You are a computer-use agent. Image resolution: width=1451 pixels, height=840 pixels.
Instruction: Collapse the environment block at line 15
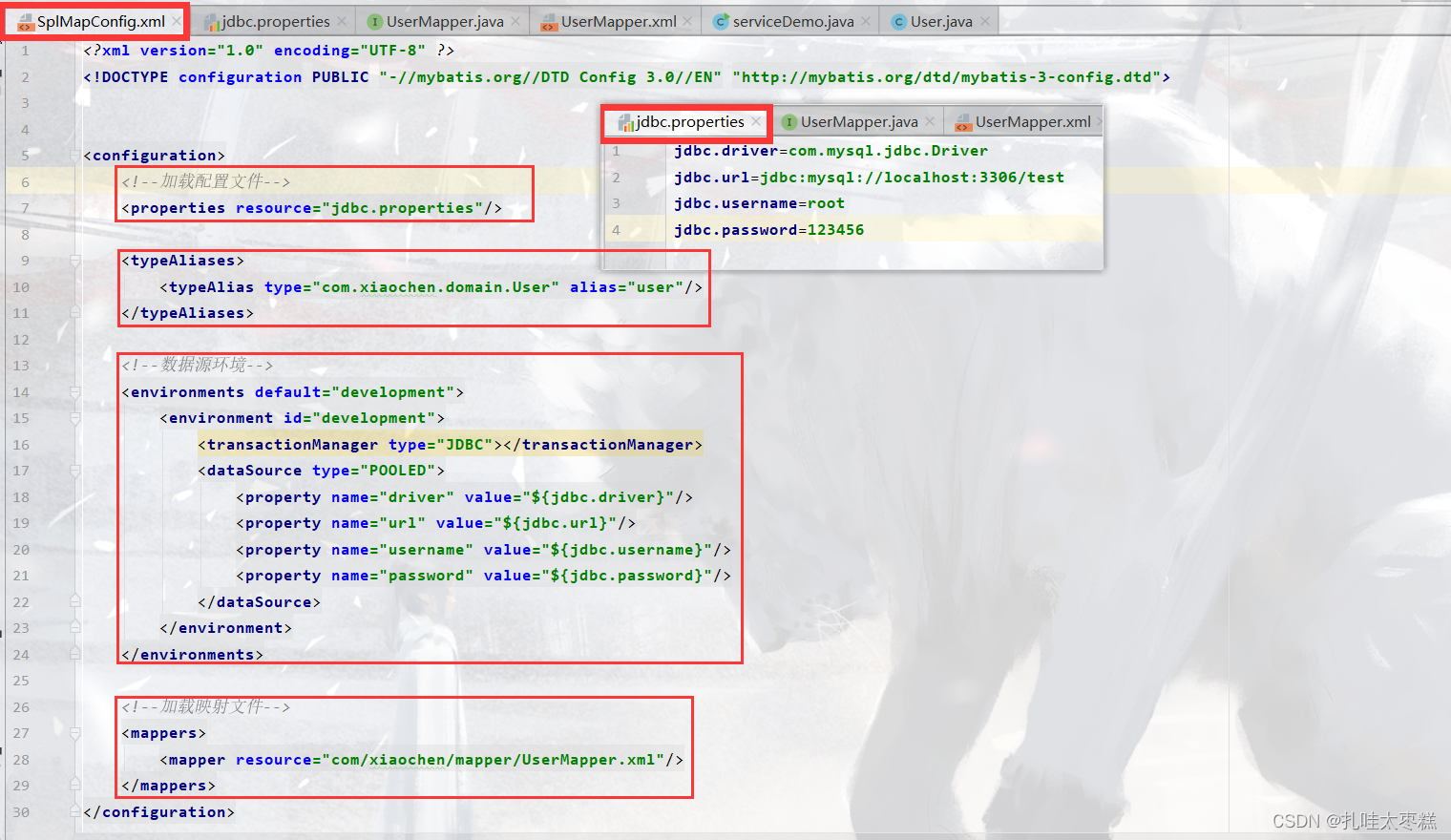74,418
